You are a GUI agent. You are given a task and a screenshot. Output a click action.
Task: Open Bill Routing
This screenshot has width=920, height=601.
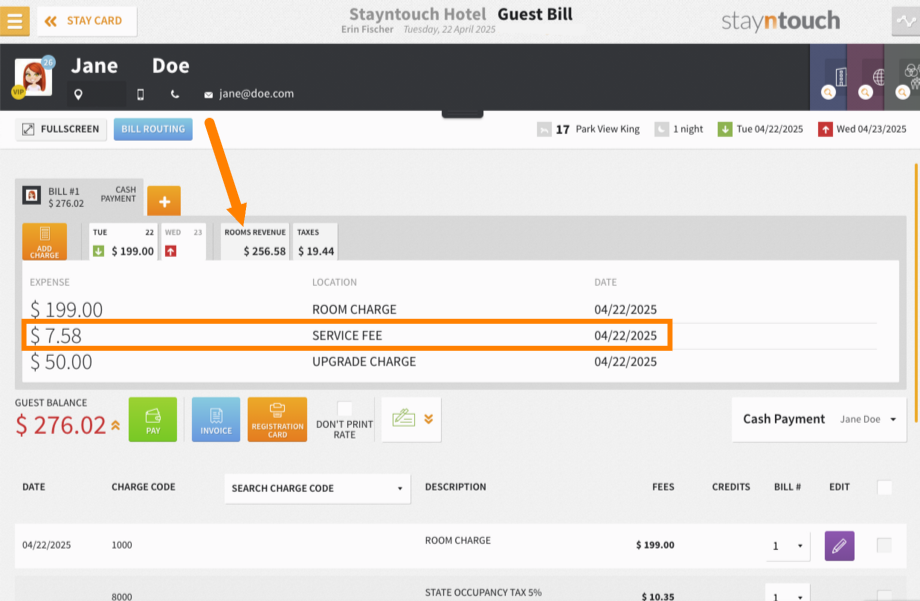(x=153, y=129)
